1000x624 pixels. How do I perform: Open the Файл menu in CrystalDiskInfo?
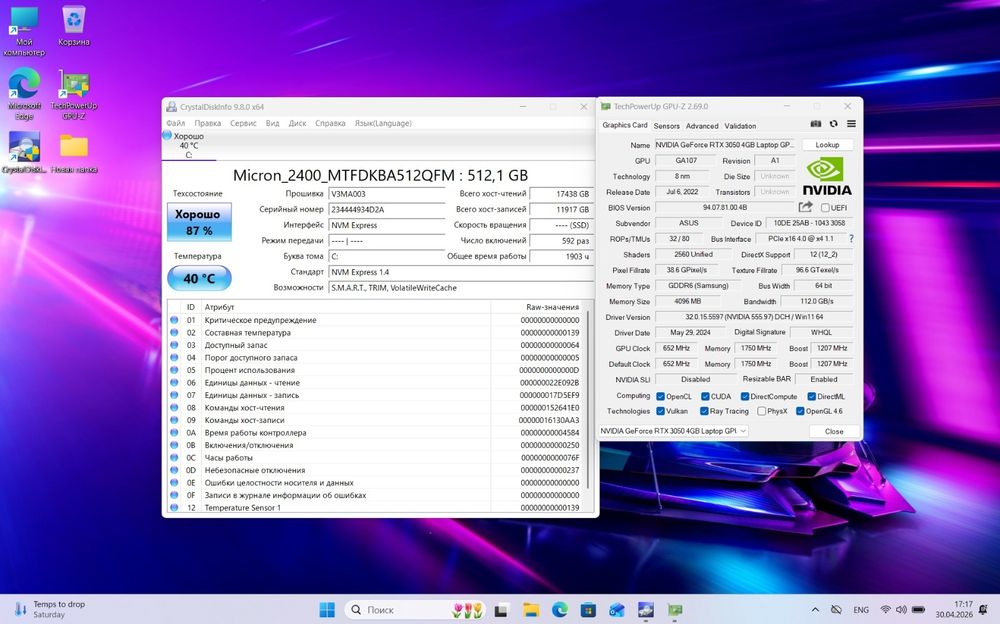coord(175,123)
